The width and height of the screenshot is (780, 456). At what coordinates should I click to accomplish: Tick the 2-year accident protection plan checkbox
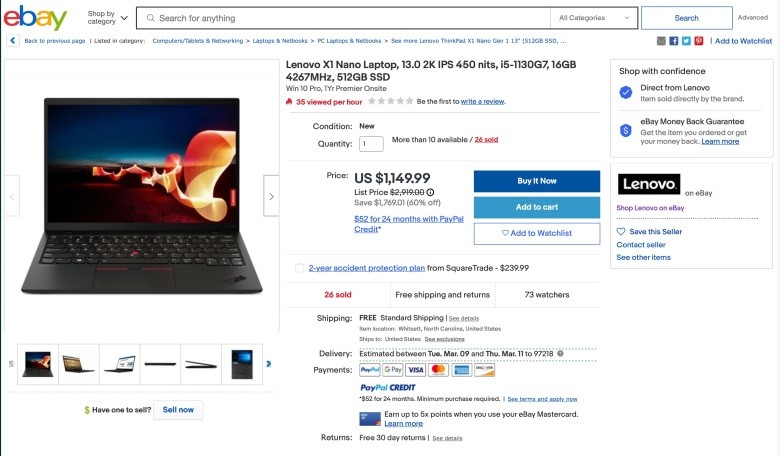coord(299,268)
